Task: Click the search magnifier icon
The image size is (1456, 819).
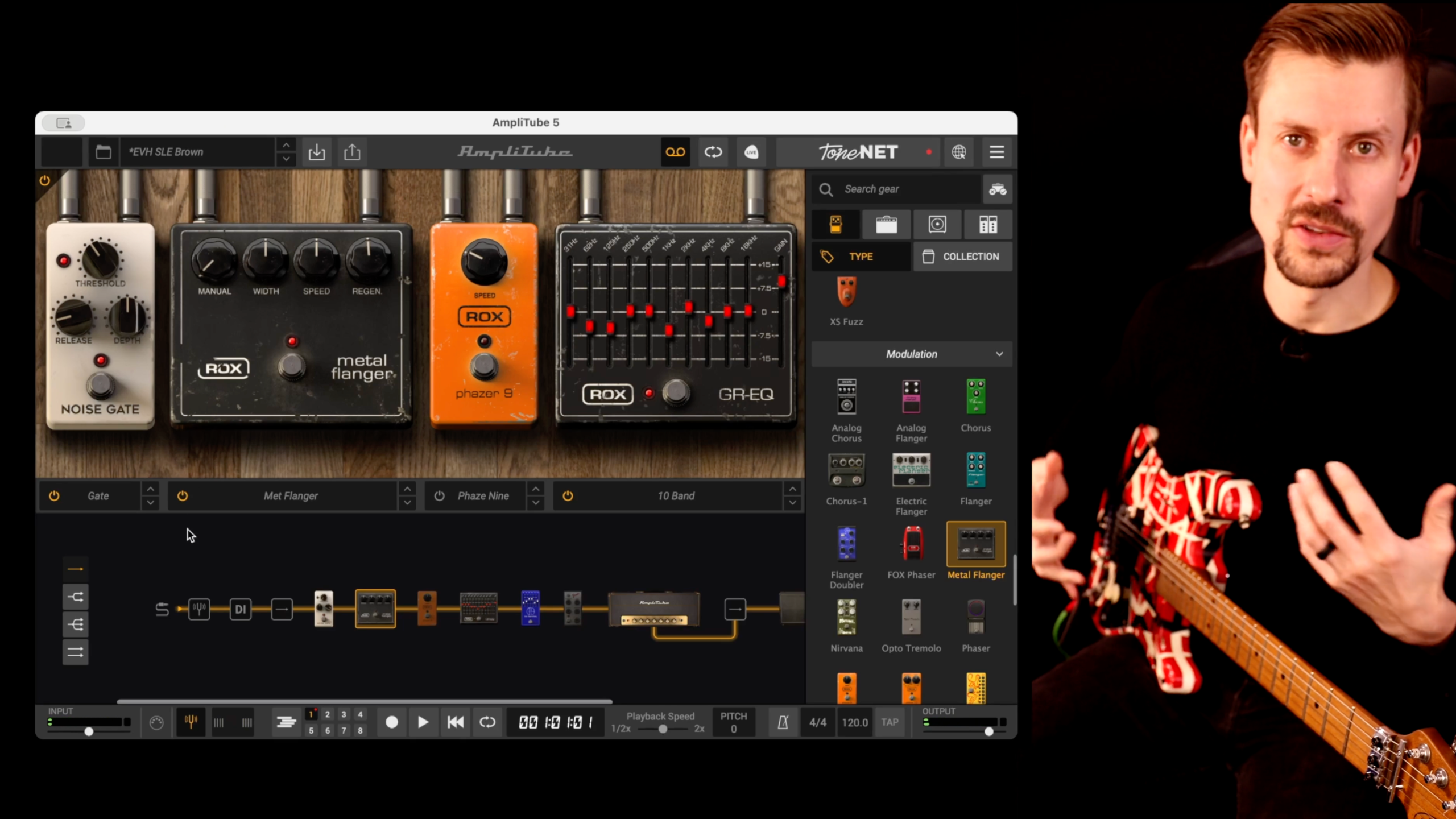Action: click(826, 189)
